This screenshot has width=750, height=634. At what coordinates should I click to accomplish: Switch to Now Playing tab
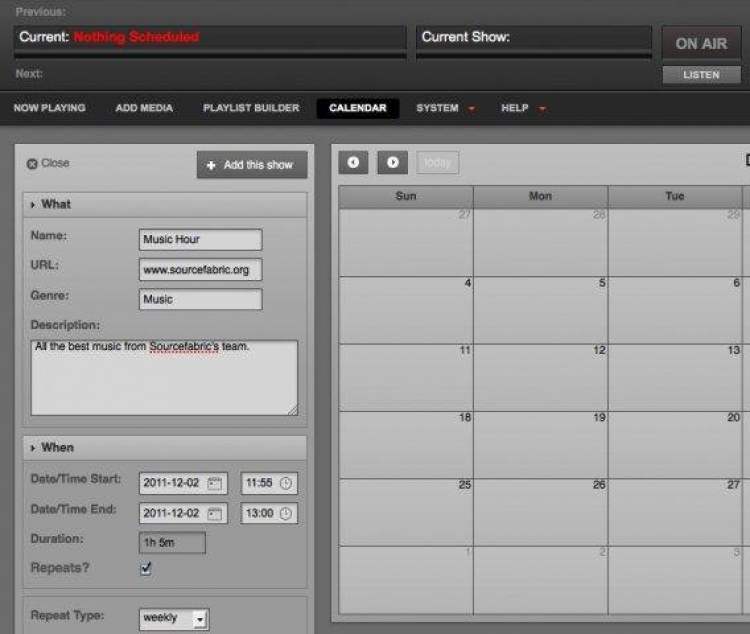(50, 108)
